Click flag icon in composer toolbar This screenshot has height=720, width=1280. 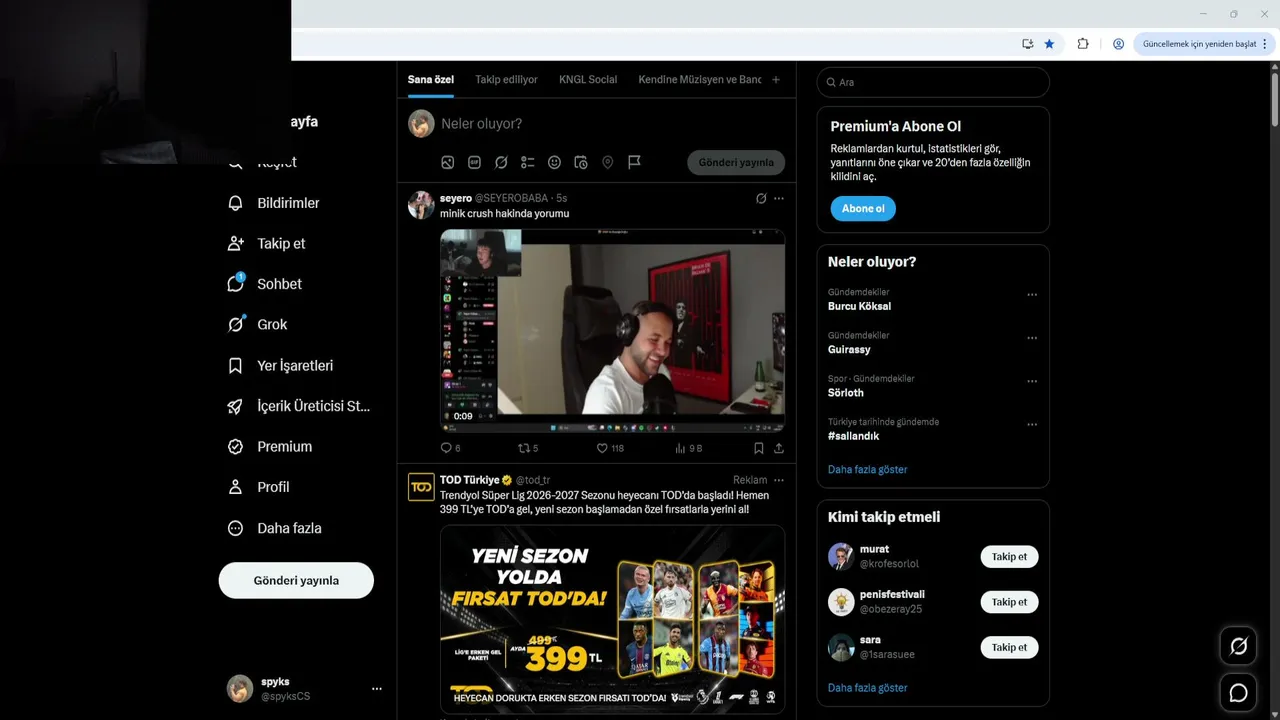click(634, 162)
